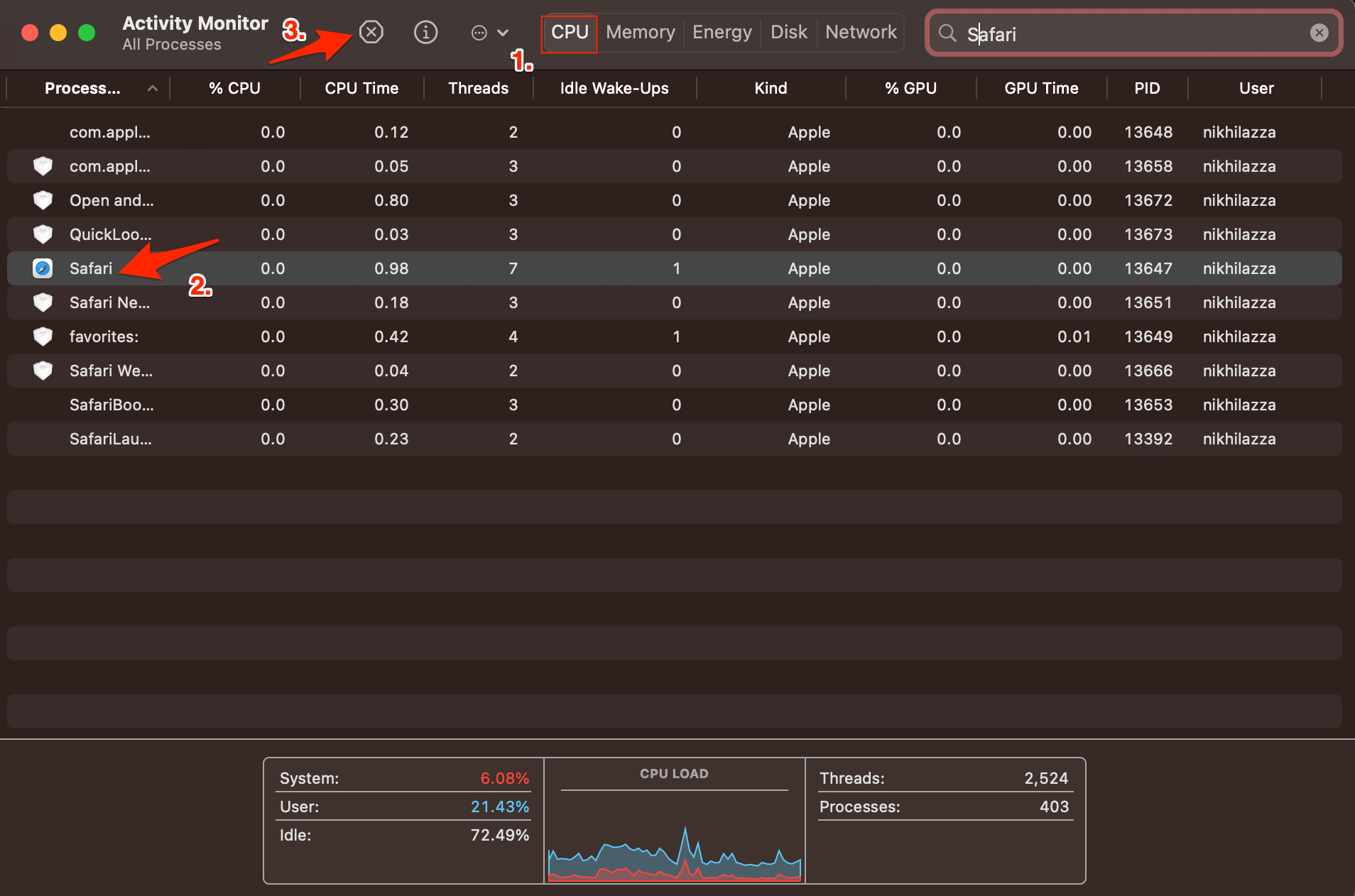This screenshot has width=1355, height=896.
Task: Expand the More actions dropdown chevron
Action: pyautogui.click(x=503, y=33)
